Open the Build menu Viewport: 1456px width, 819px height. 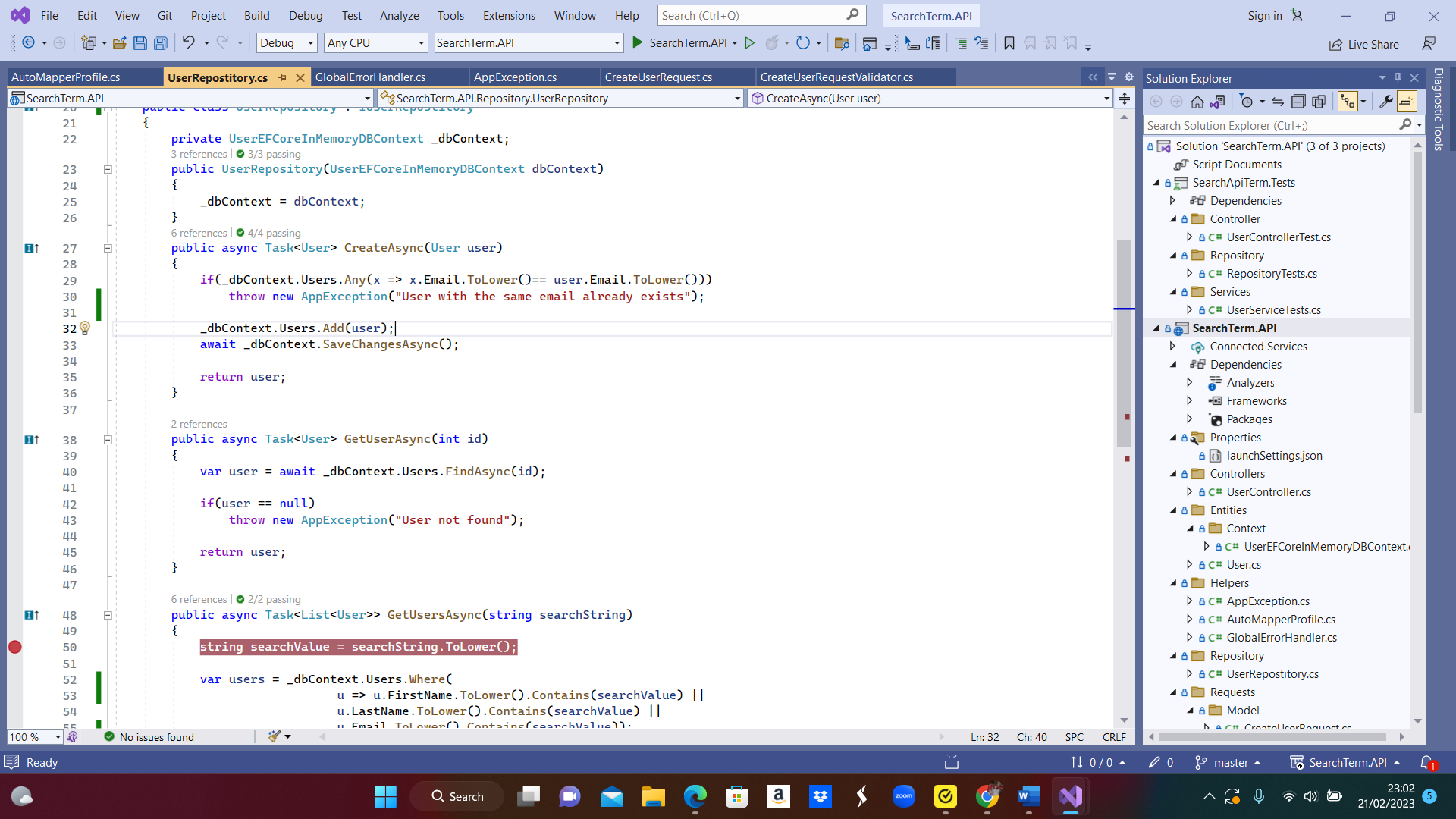(256, 15)
